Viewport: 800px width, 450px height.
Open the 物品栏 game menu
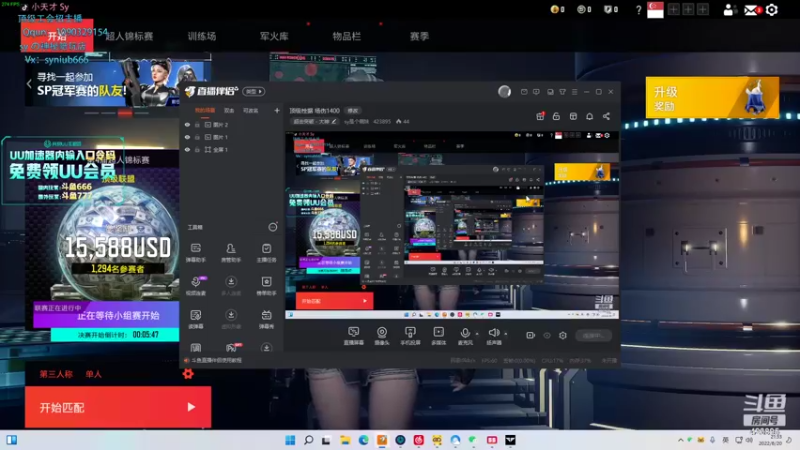point(346,36)
